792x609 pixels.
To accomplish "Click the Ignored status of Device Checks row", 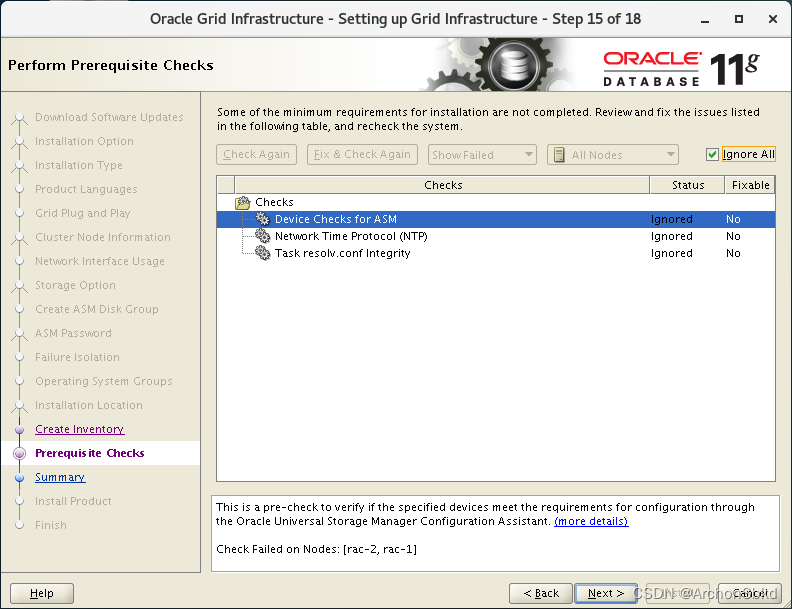I will 671,219.
